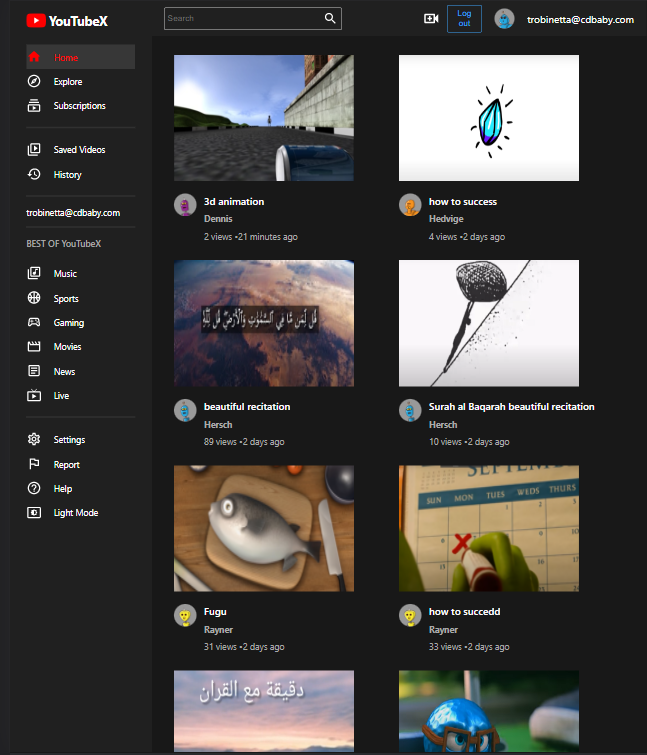
Task: Click the Log out button
Action: pos(464,19)
